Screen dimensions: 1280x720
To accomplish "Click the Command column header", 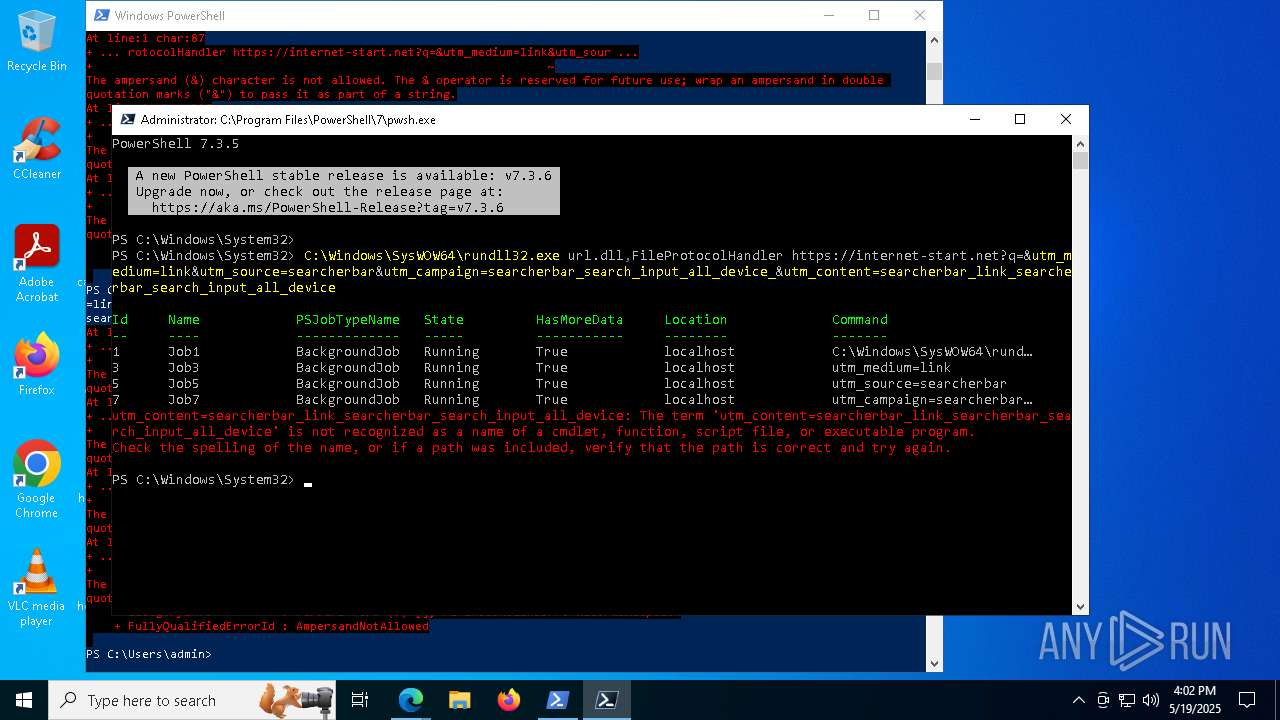I will [x=860, y=320].
